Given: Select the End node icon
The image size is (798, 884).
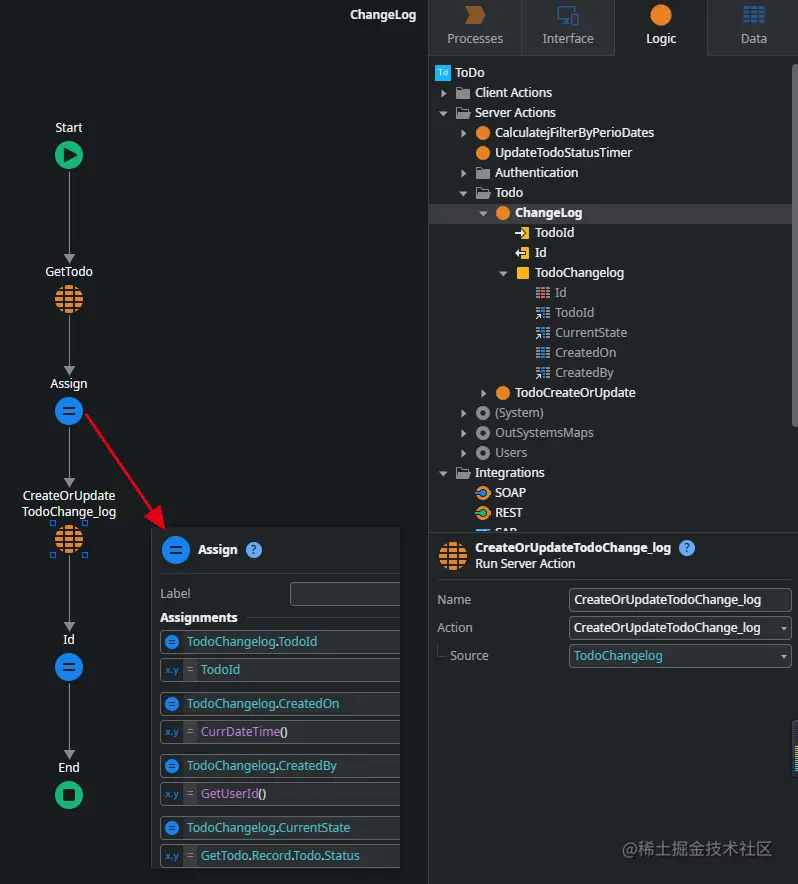Looking at the screenshot, I should click(x=69, y=795).
